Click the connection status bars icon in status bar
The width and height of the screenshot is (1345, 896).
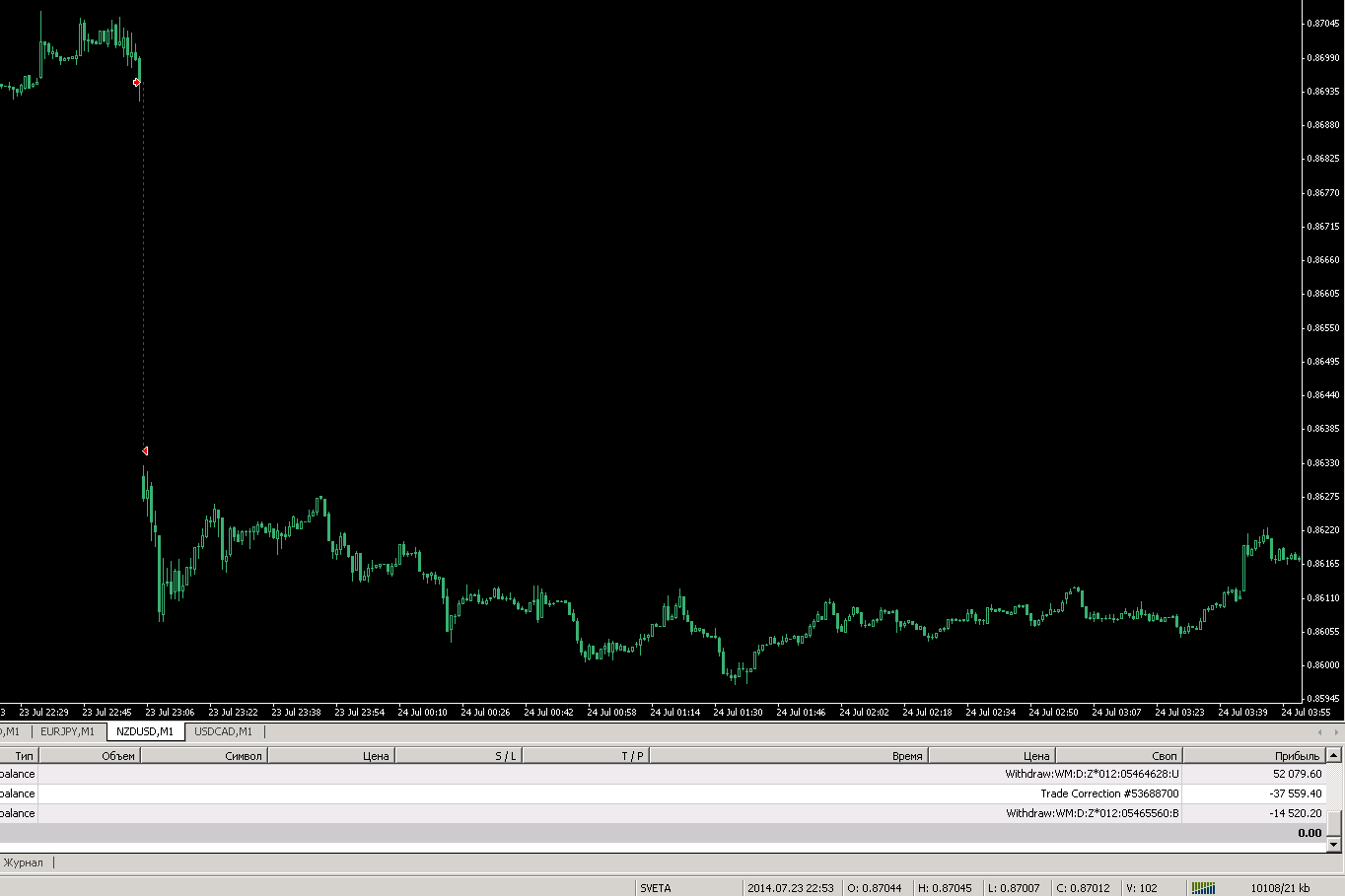pyautogui.click(x=1203, y=887)
